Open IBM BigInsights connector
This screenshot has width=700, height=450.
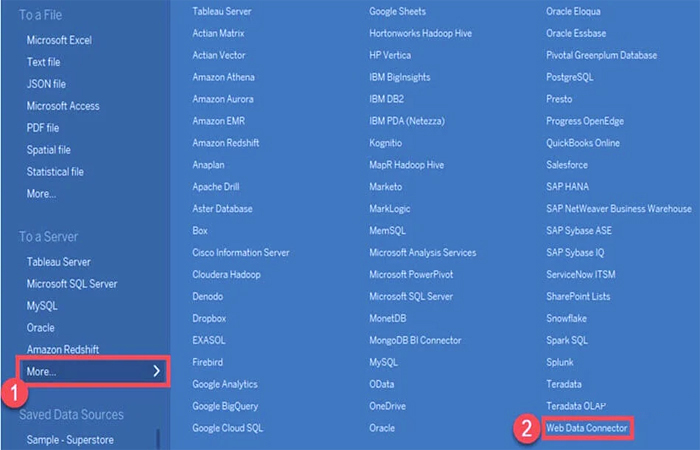pyautogui.click(x=400, y=77)
